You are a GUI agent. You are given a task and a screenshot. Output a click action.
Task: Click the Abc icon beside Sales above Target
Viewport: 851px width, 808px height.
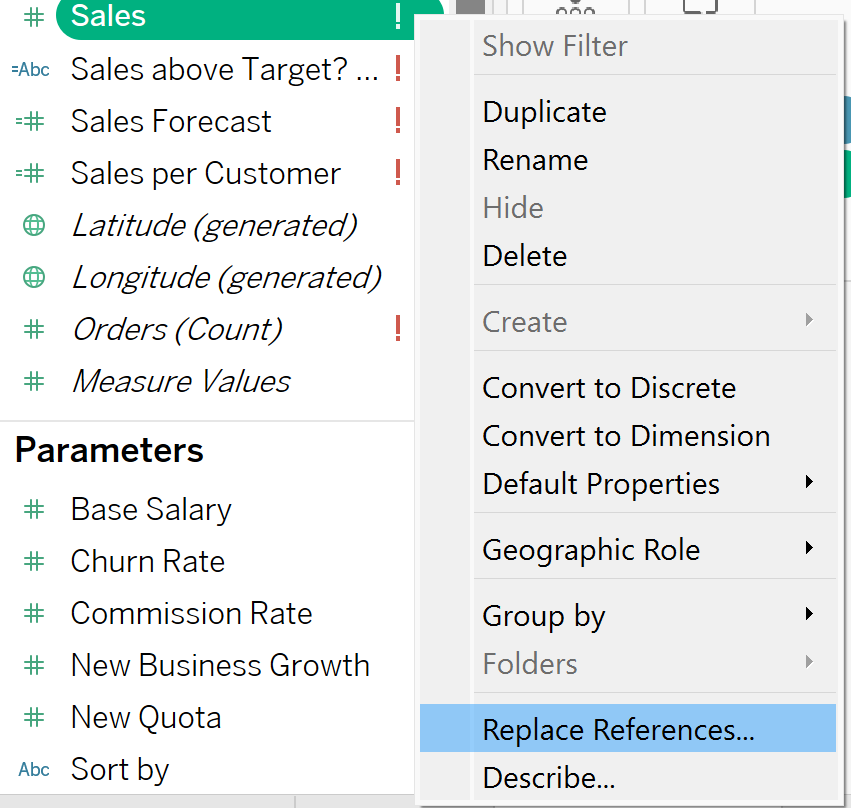coord(30,70)
